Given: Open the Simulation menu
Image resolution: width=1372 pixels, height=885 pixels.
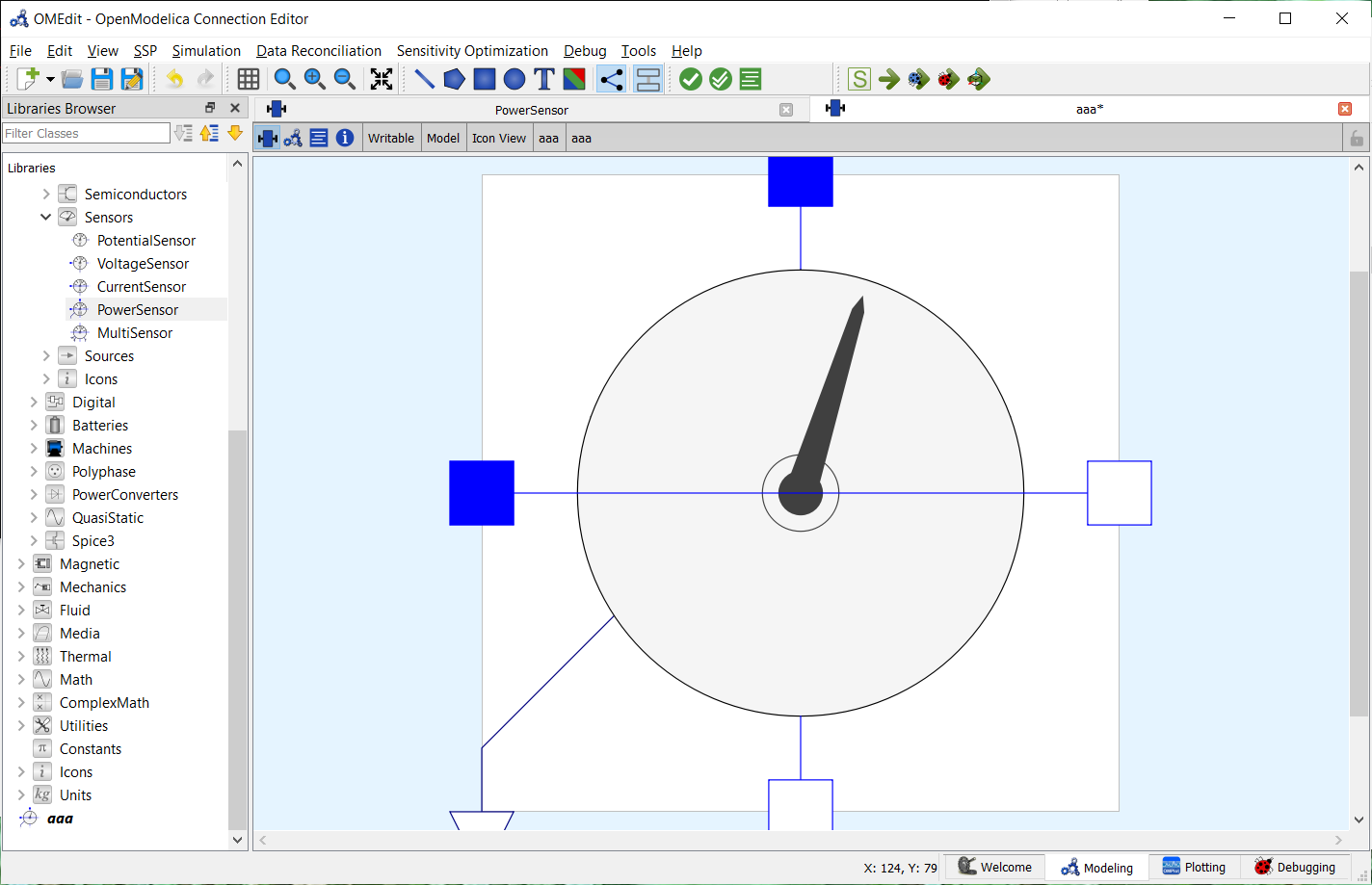Looking at the screenshot, I should [206, 50].
